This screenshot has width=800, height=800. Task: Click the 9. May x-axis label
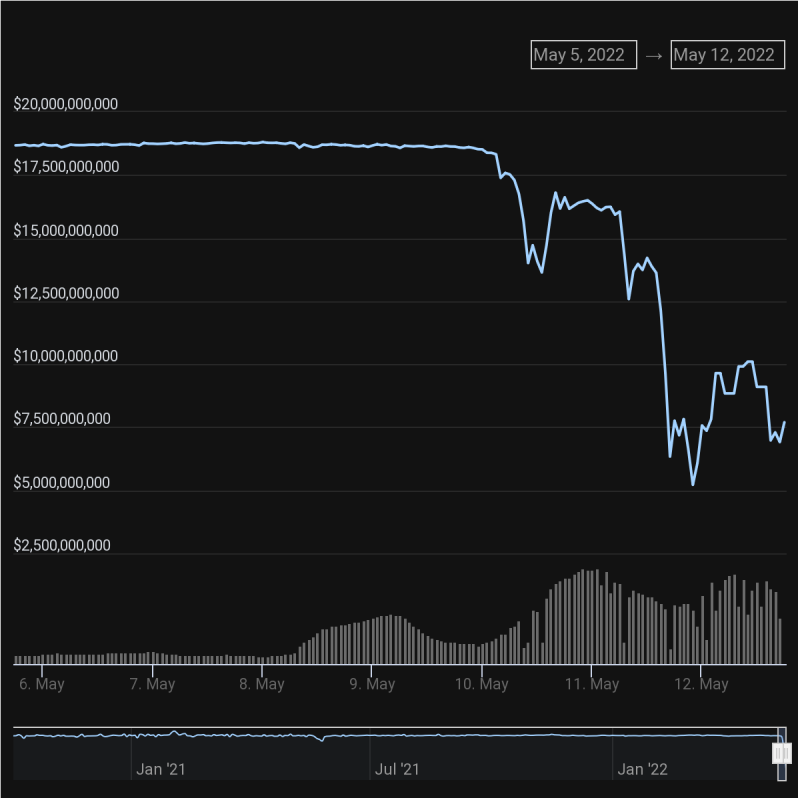tap(372, 684)
